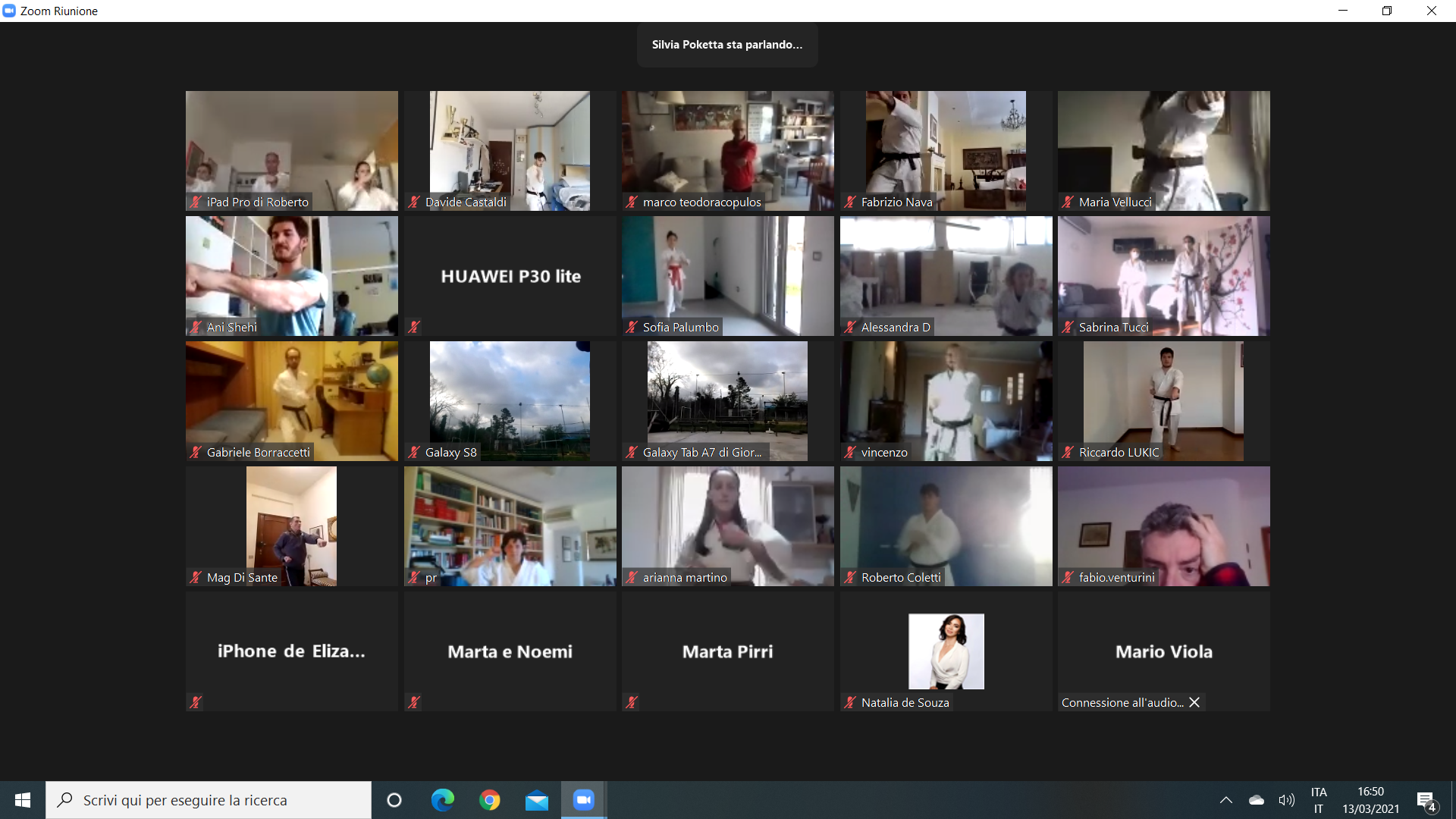
Task: Launch Microsoft Edge from the taskbar
Action: 442,800
